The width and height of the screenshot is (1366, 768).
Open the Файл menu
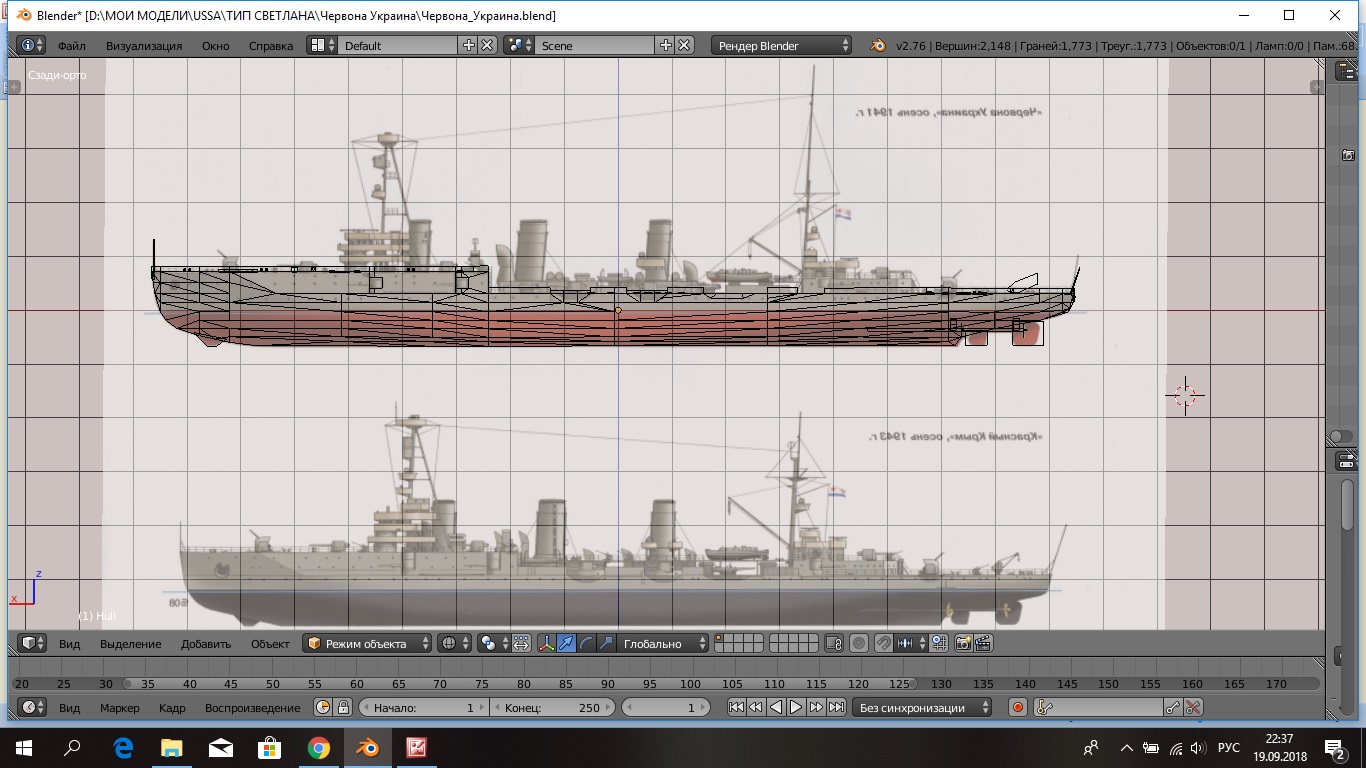(x=72, y=46)
